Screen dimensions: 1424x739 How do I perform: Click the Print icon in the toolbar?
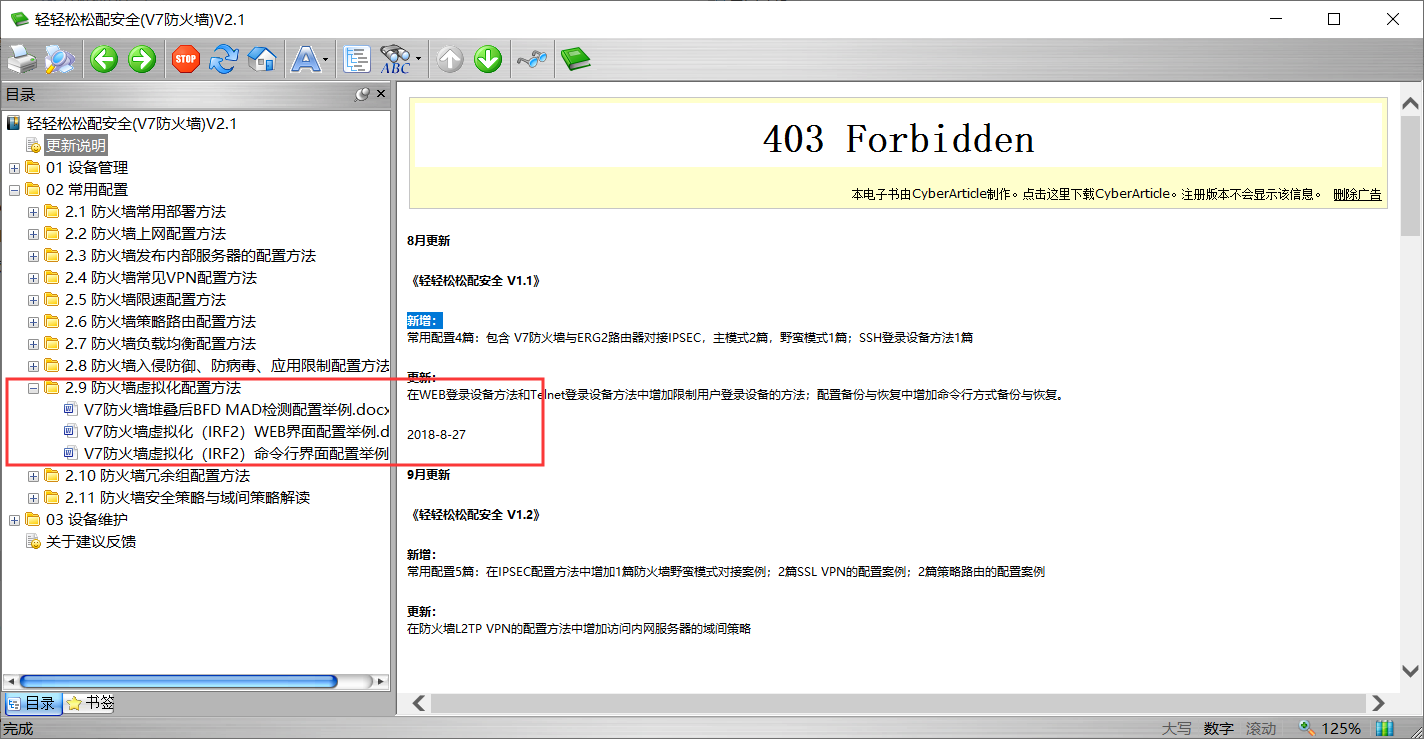click(x=22, y=60)
